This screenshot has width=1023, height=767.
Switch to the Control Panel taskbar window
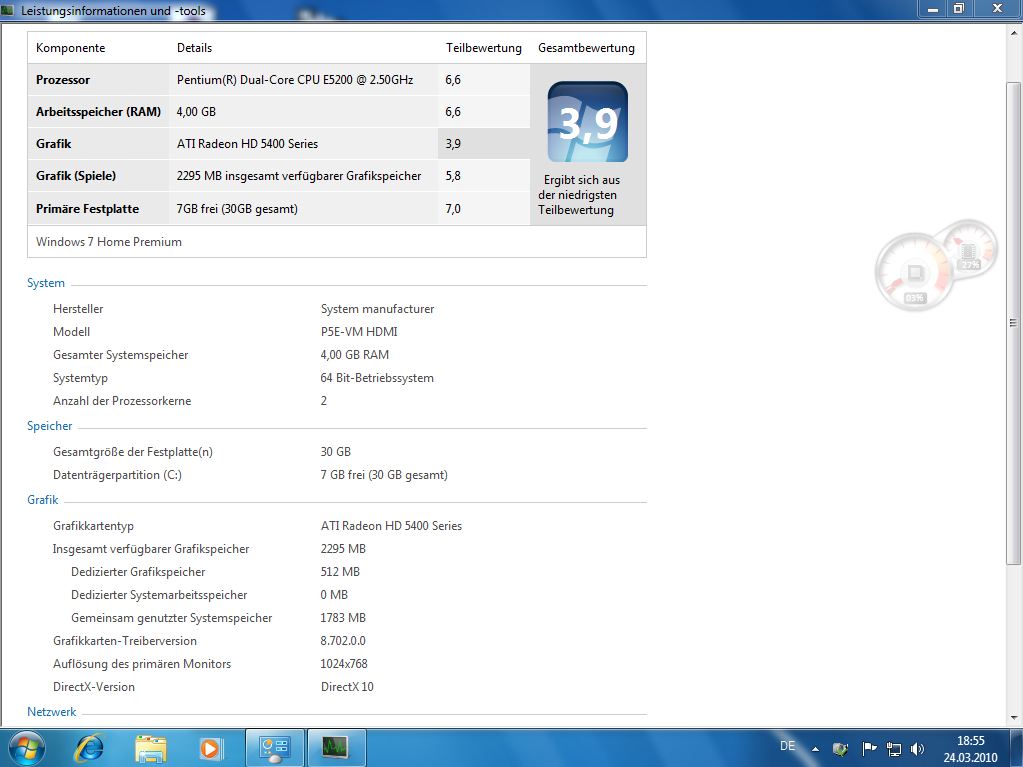coord(274,748)
